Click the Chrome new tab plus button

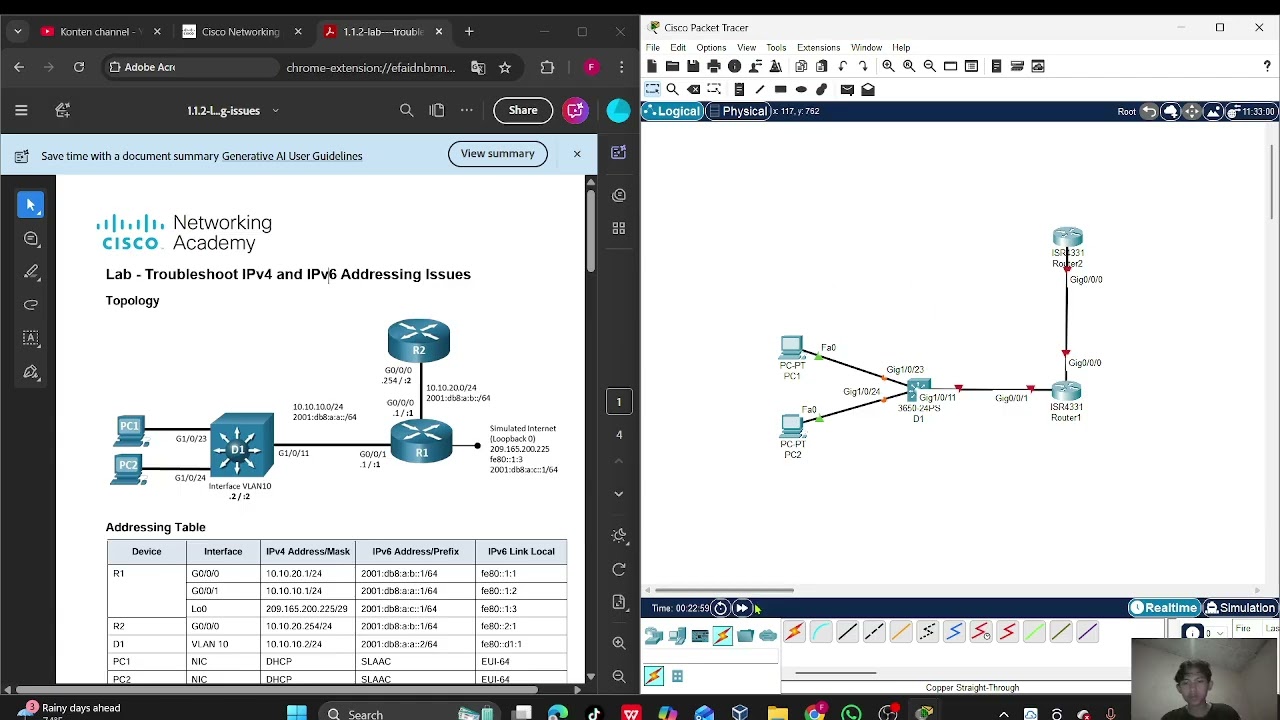click(x=469, y=31)
